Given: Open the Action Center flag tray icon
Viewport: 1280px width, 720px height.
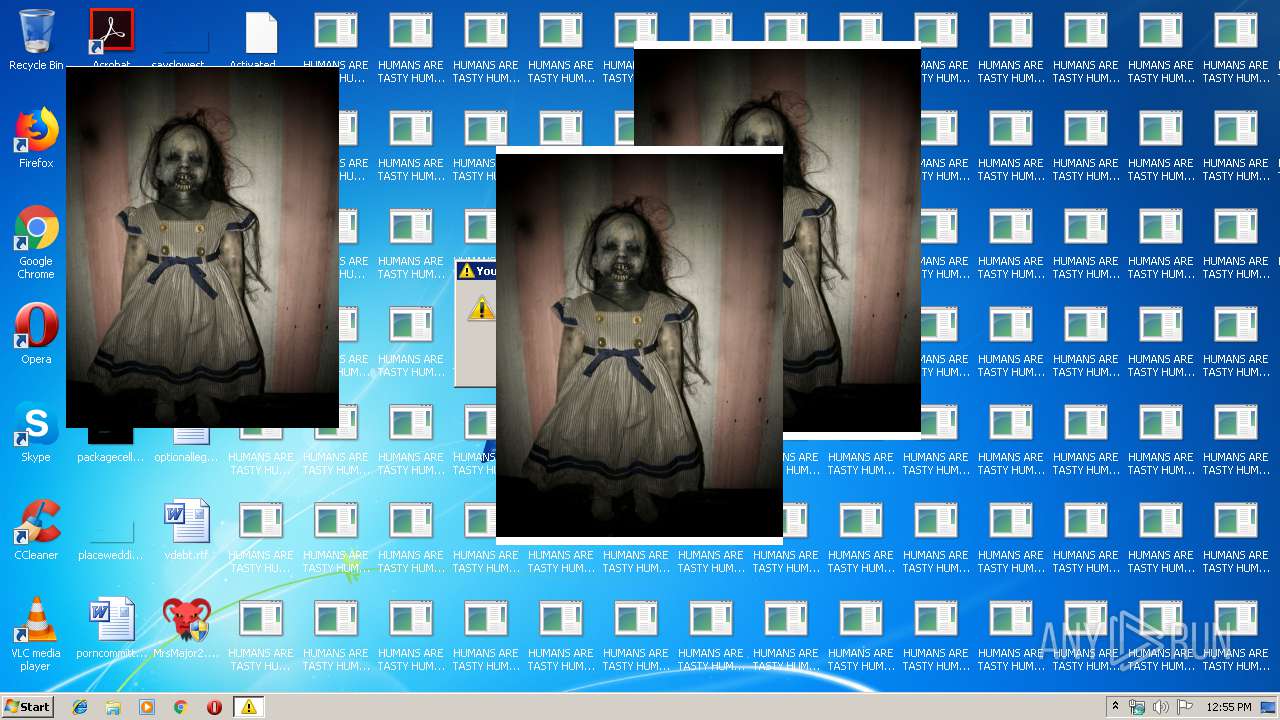Looking at the screenshot, I should pyautogui.click(x=1185, y=707).
